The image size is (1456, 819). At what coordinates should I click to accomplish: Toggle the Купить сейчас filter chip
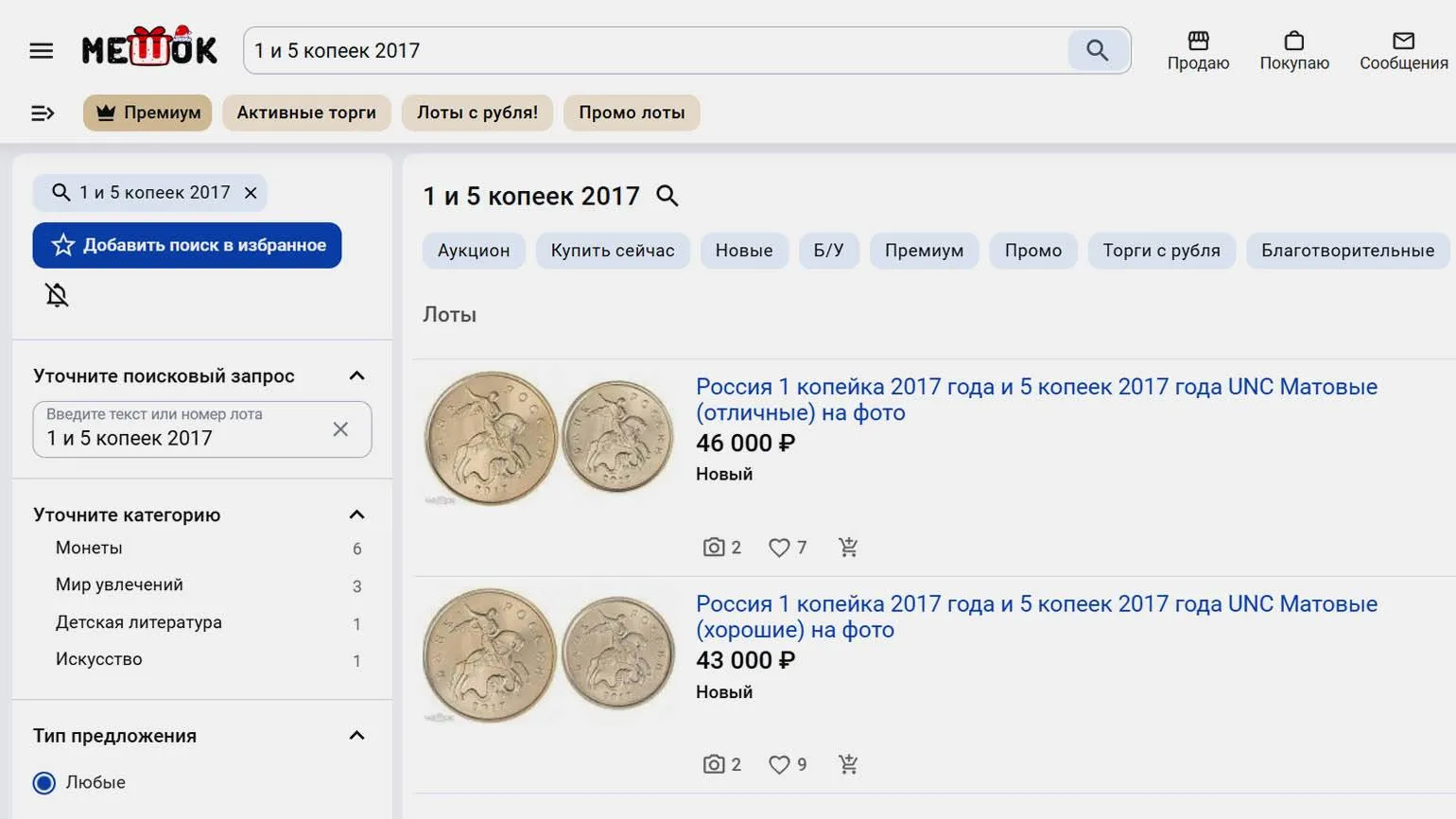(x=613, y=251)
